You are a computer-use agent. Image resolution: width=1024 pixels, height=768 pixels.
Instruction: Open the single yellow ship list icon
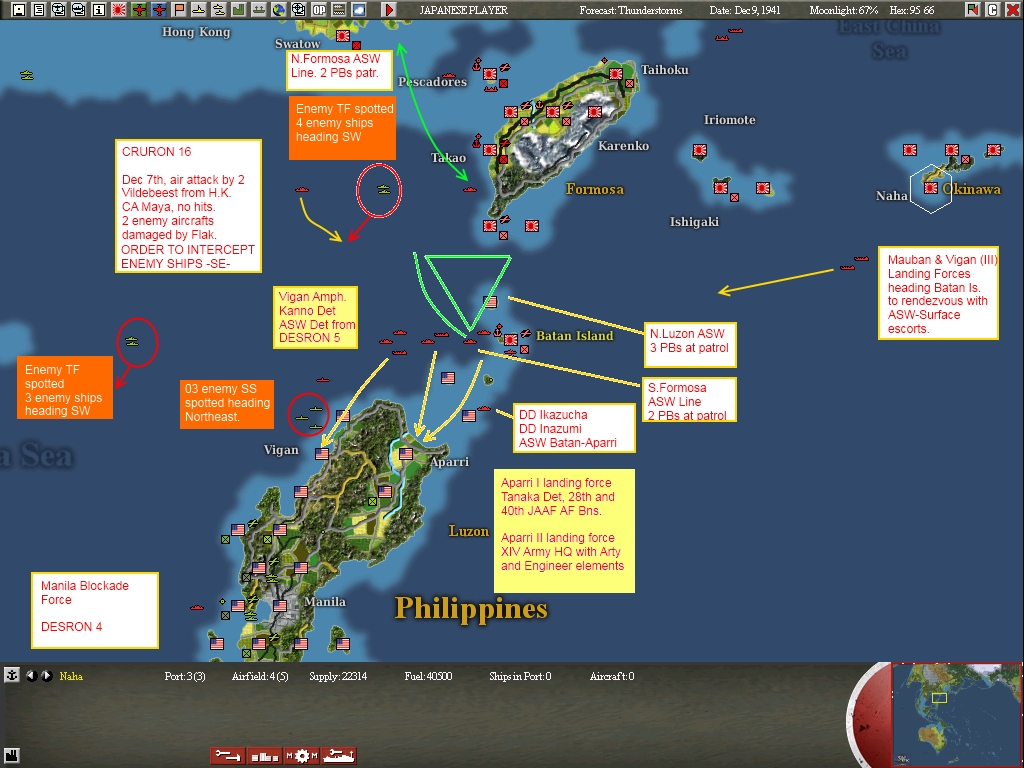(199, 10)
